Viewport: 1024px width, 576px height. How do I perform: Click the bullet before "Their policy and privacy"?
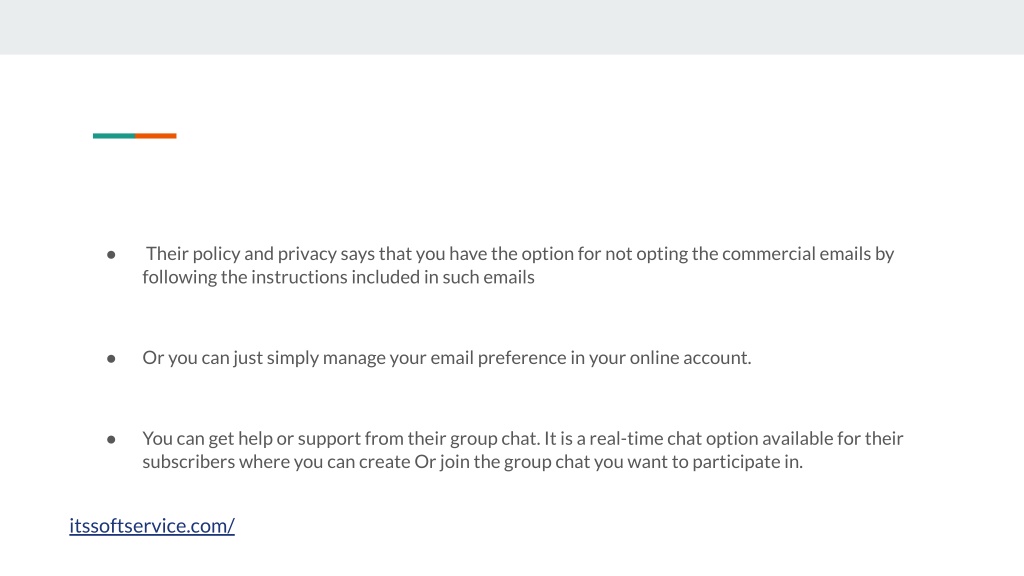[x=111, y=254]
